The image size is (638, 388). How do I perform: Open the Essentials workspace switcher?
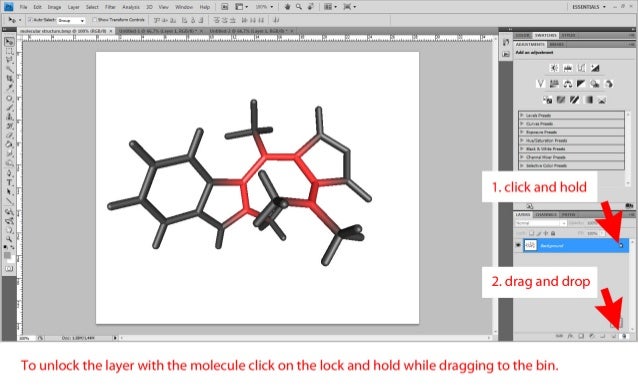[589, 7]
